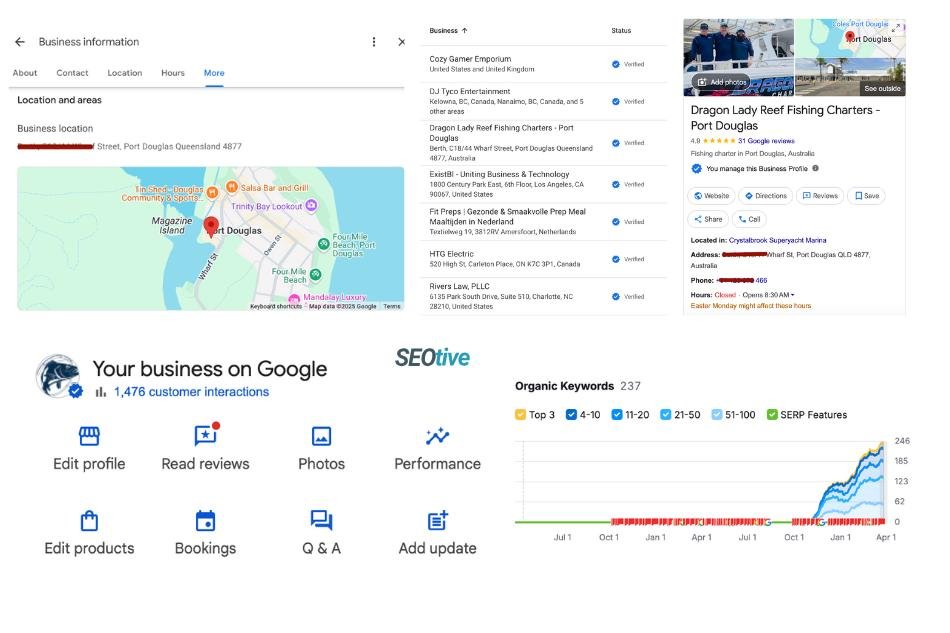Click the Share button

pyautogui.click(x=708, y=219)
